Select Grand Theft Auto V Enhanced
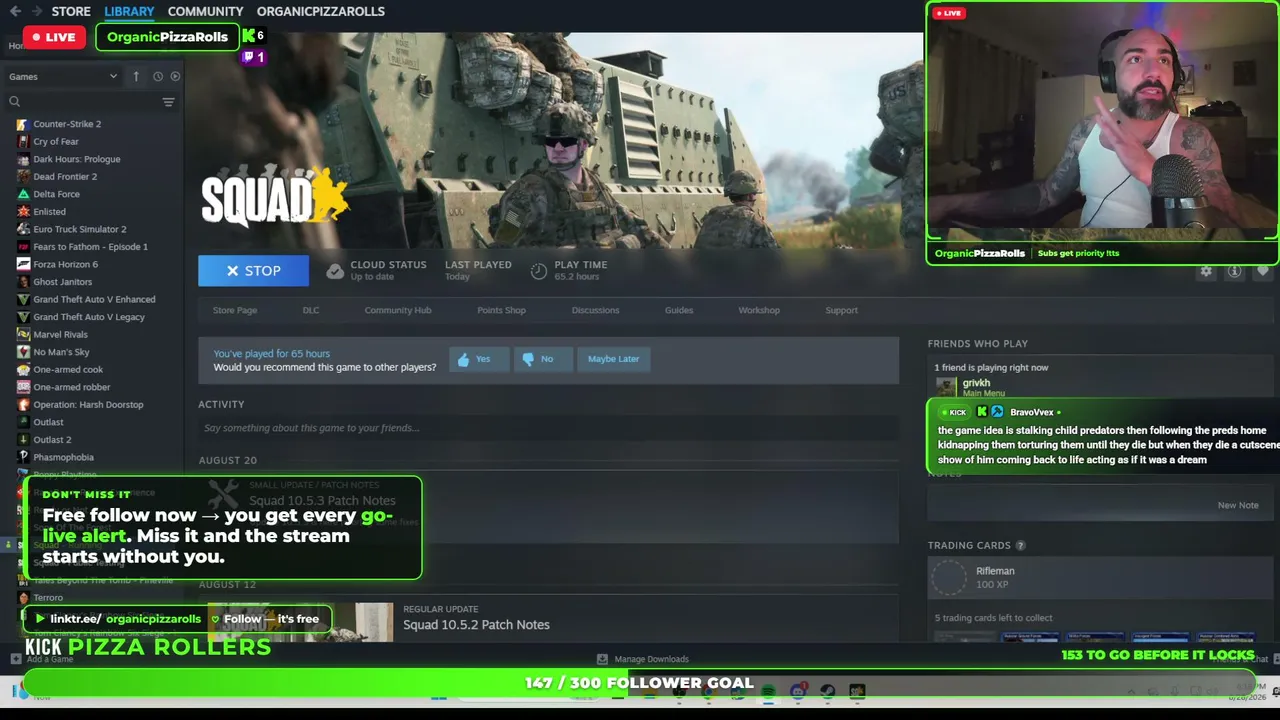The image size is (1280, 720). tap(94, 299)
